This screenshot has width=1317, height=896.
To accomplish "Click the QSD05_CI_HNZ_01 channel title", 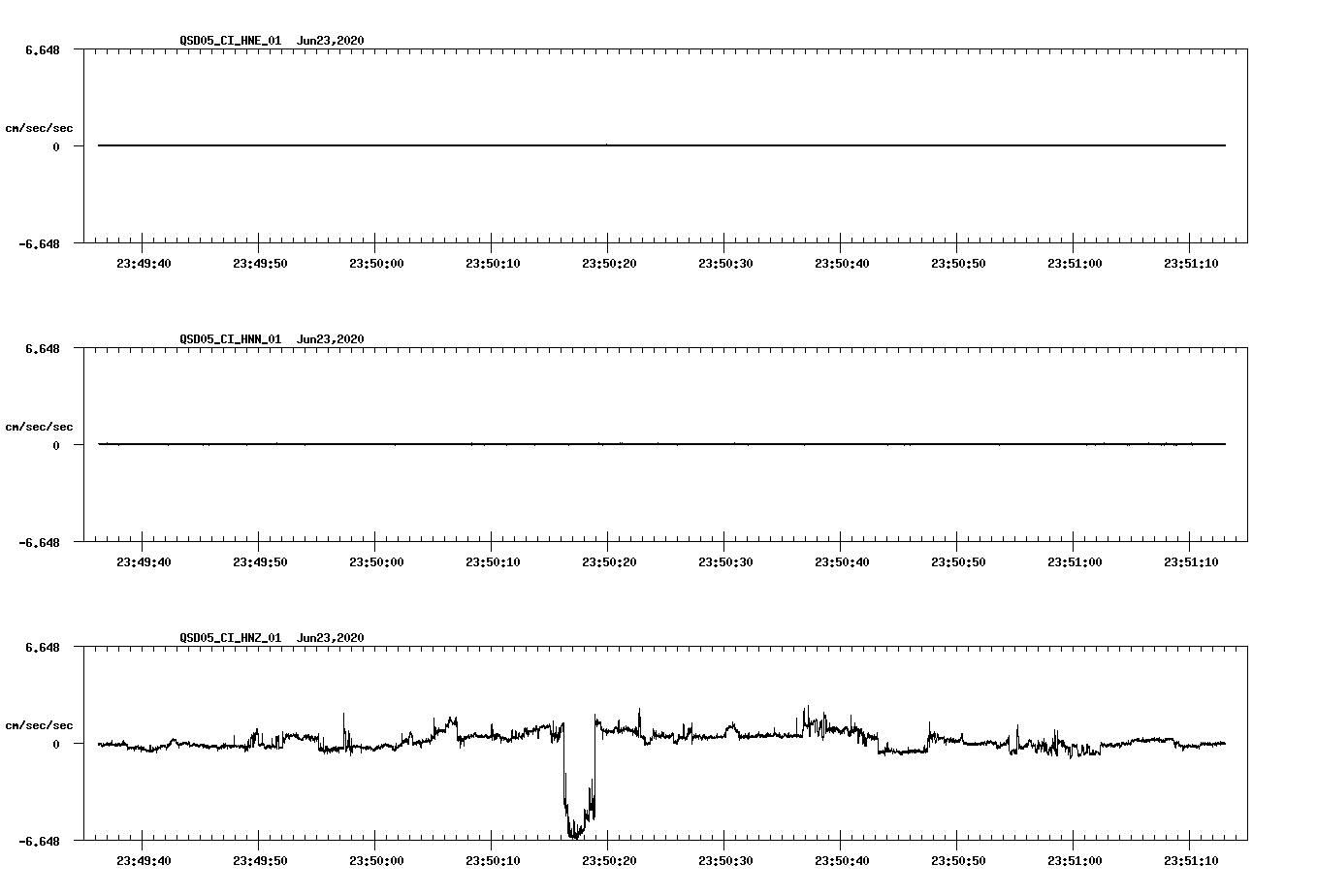I will point(231,638).
